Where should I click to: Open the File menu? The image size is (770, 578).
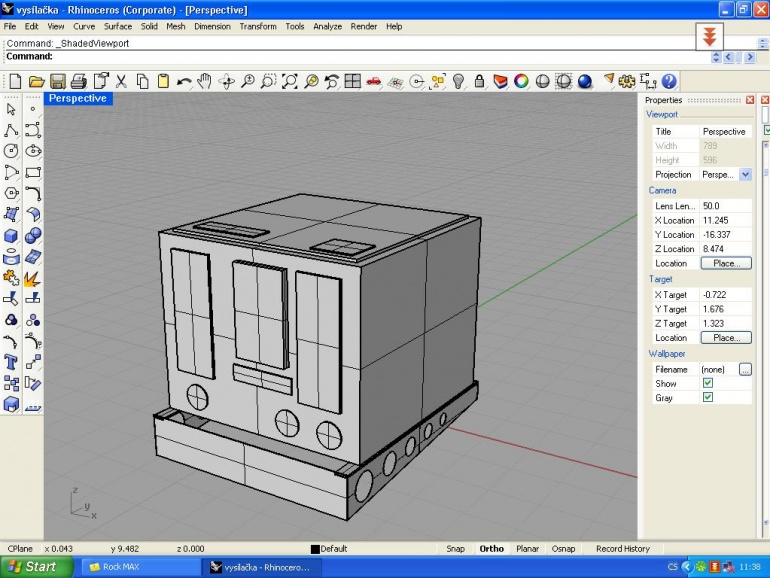click(10, 27)
